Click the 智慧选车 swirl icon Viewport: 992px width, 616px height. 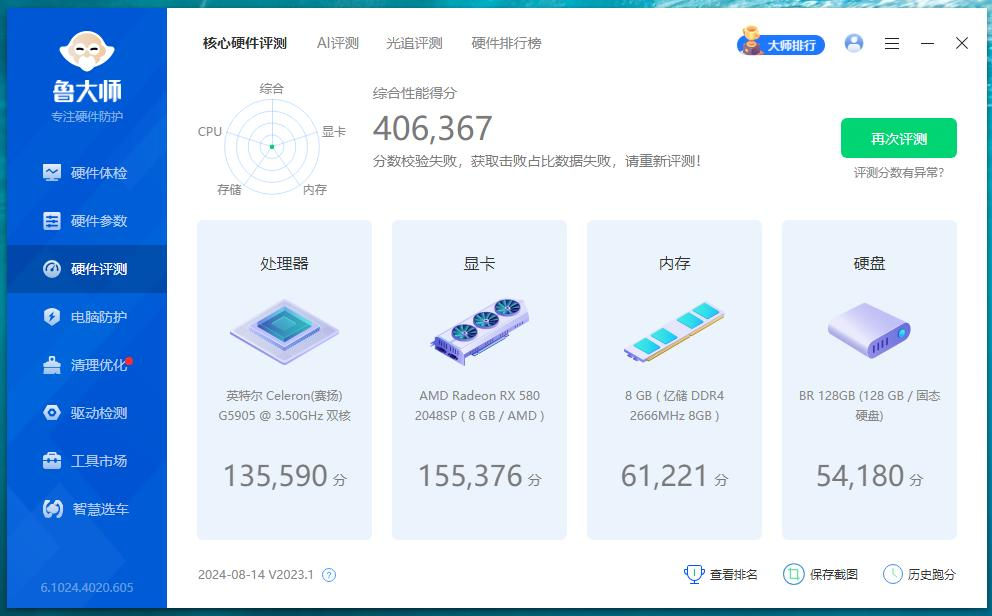pyautogui.click(x=53, y=508)
